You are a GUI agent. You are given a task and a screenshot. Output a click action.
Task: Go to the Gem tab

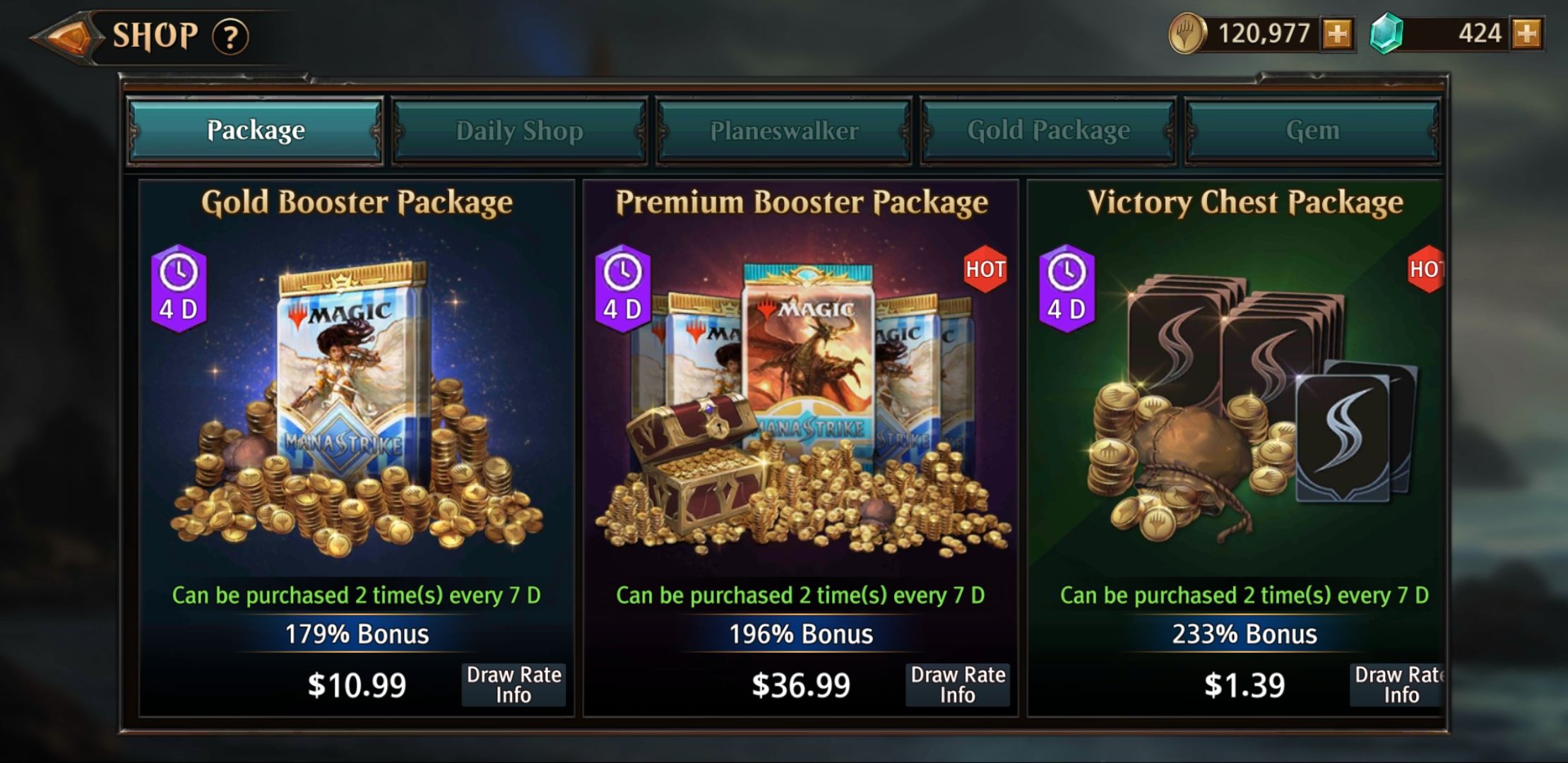[1312, 131]
